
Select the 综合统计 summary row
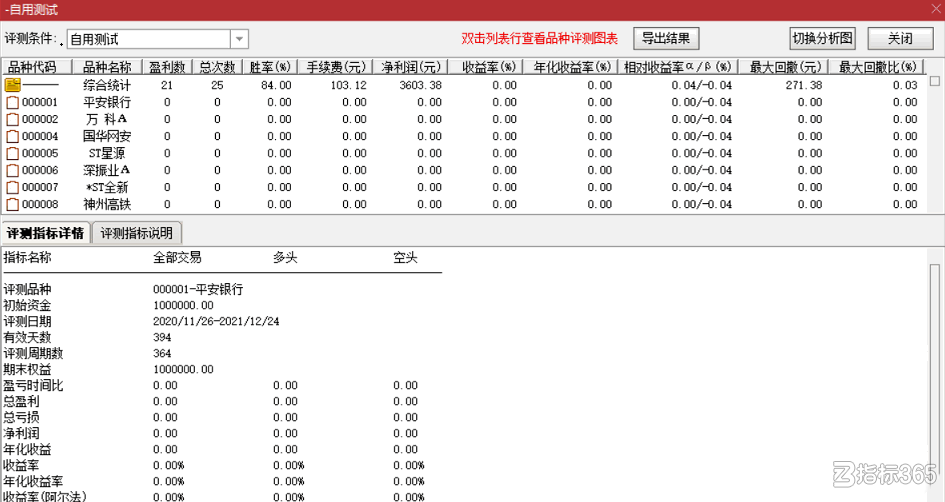point(464,85)
